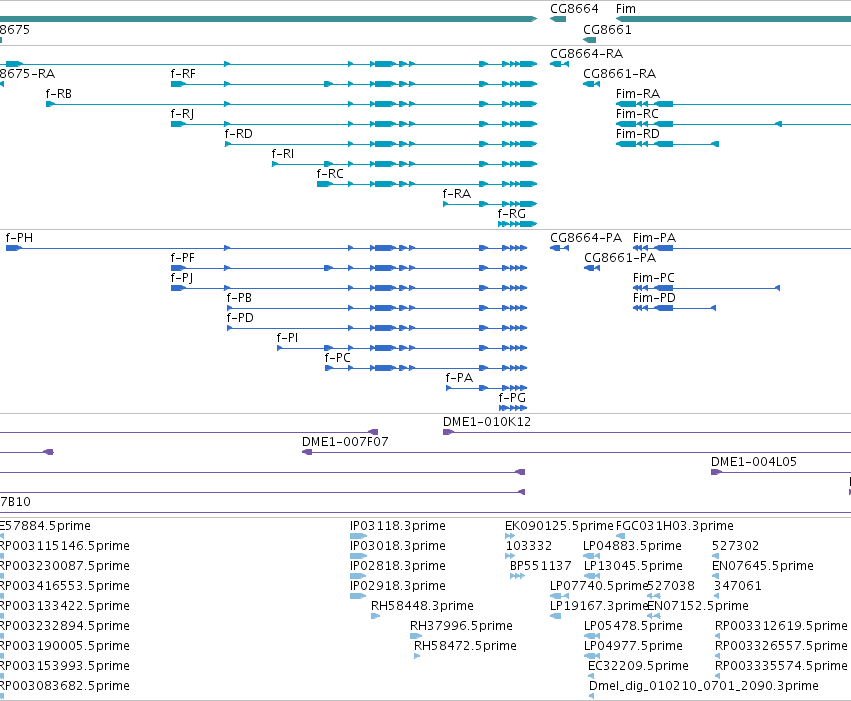Select the f-PG protein label

click(512, 398)
